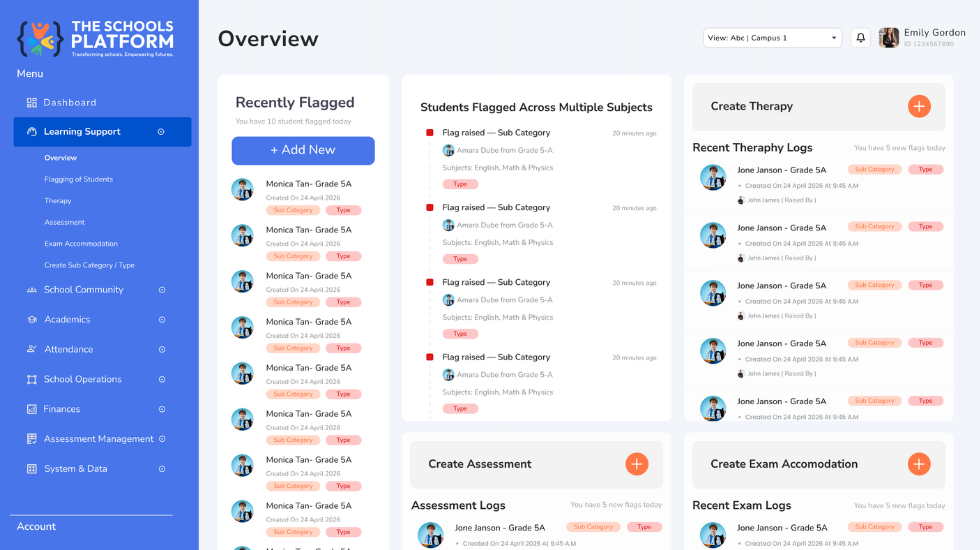Click the Dashboard grid icon in sidebar

click(31, 102)
